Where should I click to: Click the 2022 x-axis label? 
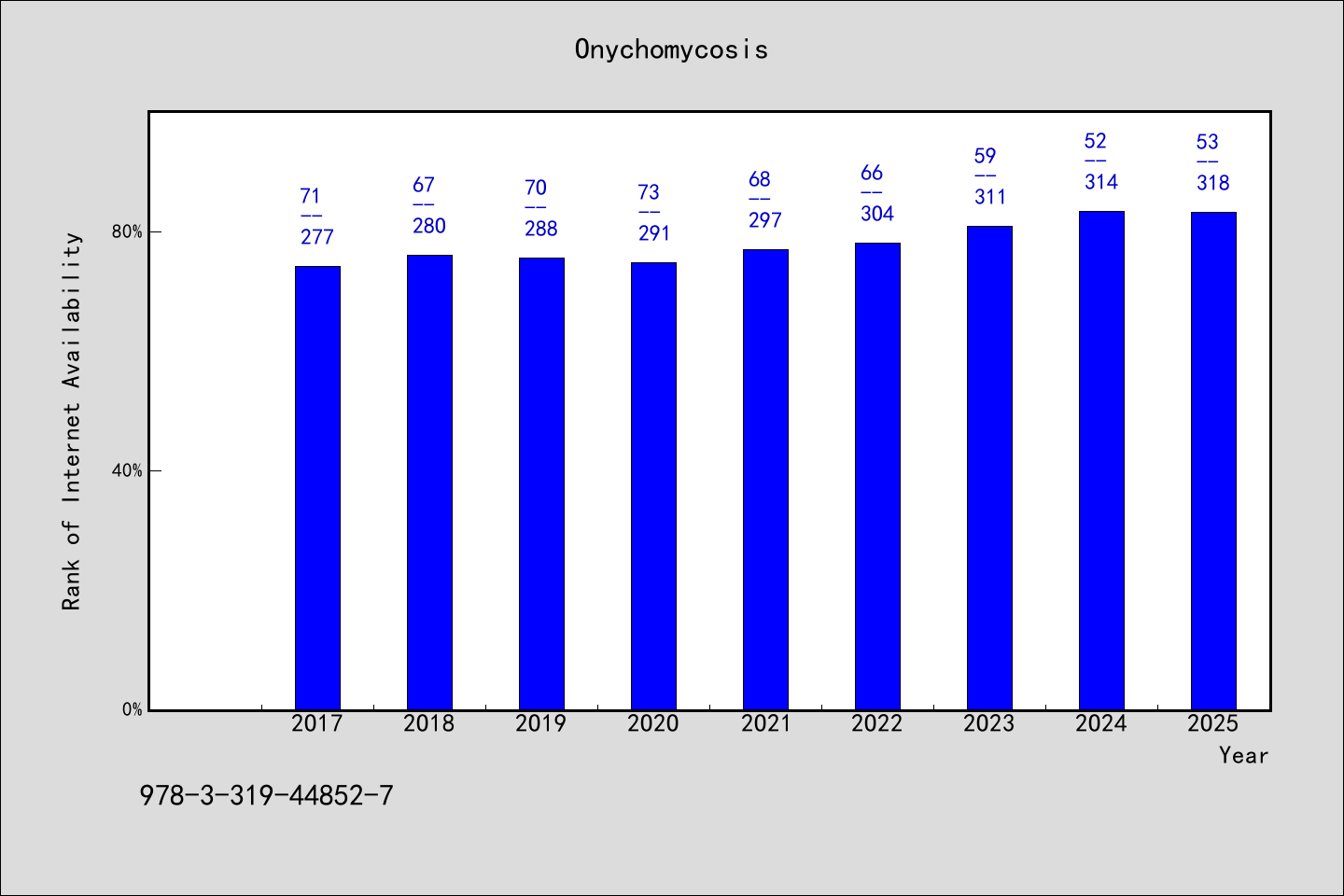pyautogui.click(x=877, y=723)
